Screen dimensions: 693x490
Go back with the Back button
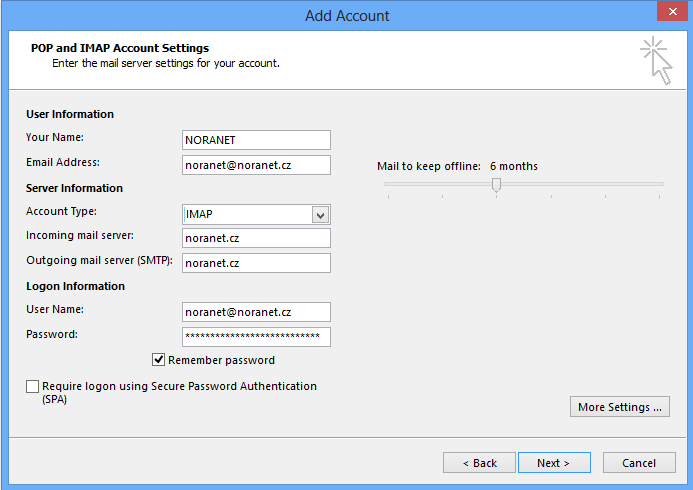coord(479,463)
